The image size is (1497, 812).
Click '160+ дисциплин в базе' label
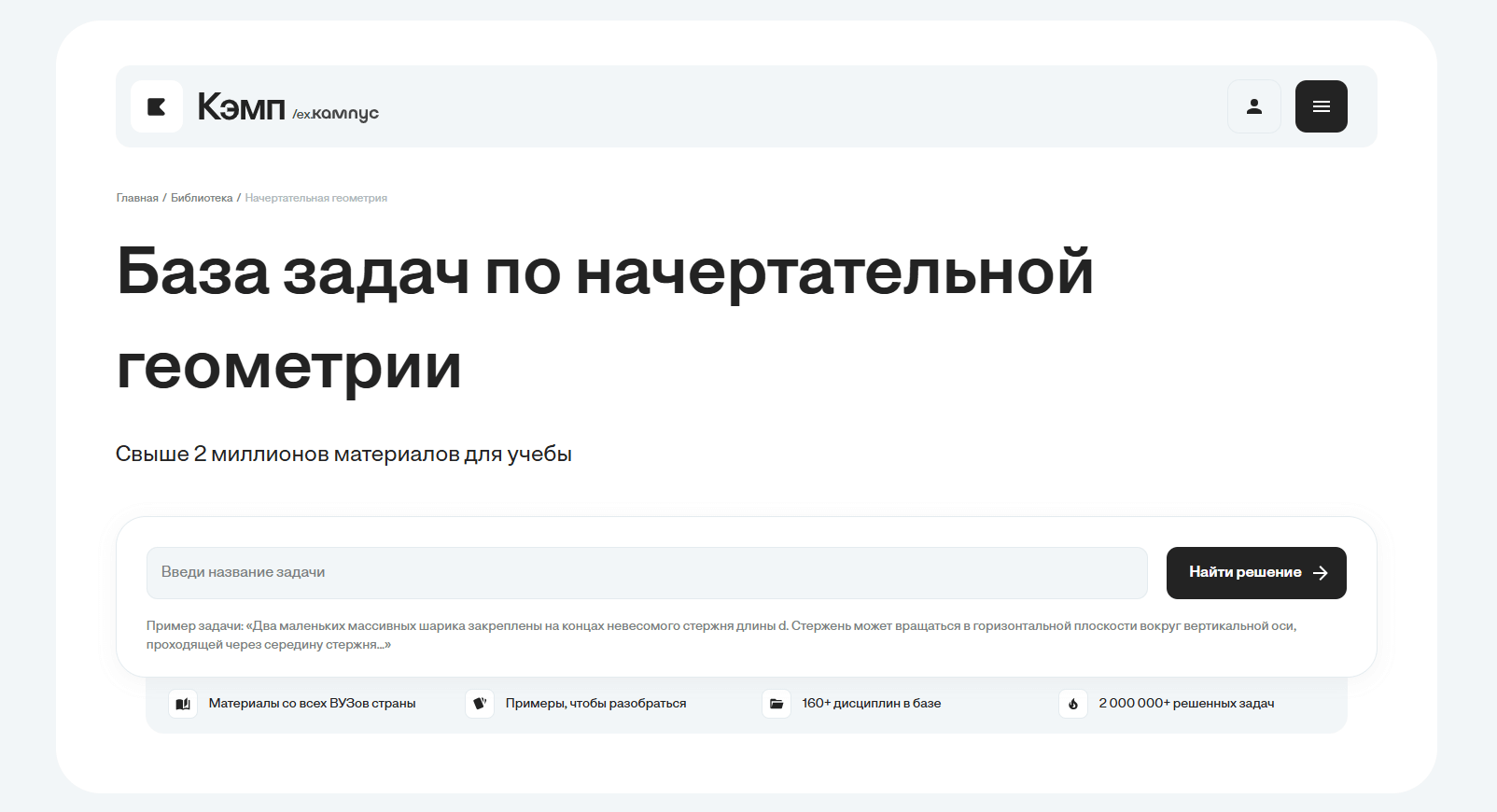(871, 704)
